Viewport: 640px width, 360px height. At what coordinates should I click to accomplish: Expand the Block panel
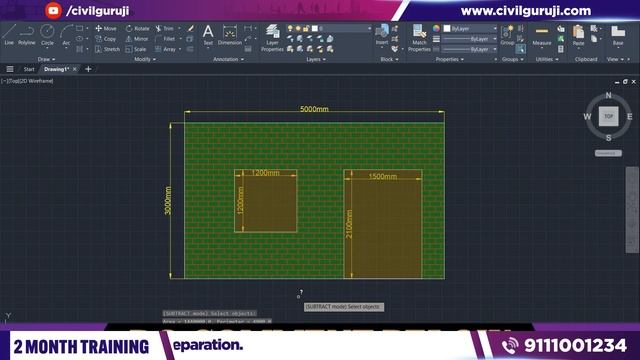pyautogui.click(x=389, y=59)
